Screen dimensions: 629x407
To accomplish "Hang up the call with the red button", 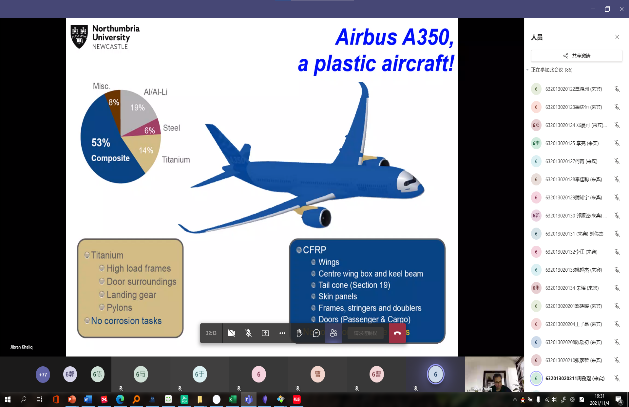I will 397,333.
